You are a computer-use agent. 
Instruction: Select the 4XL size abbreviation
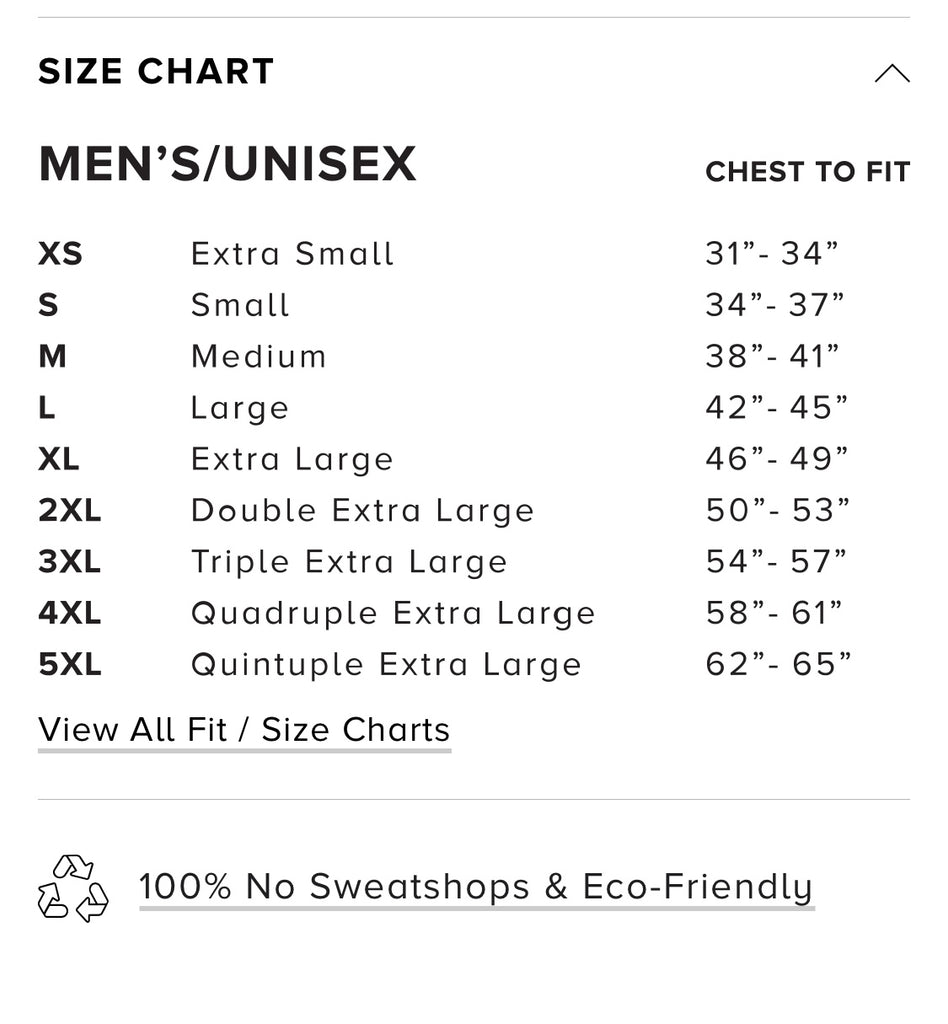click(x=70, y=613)
